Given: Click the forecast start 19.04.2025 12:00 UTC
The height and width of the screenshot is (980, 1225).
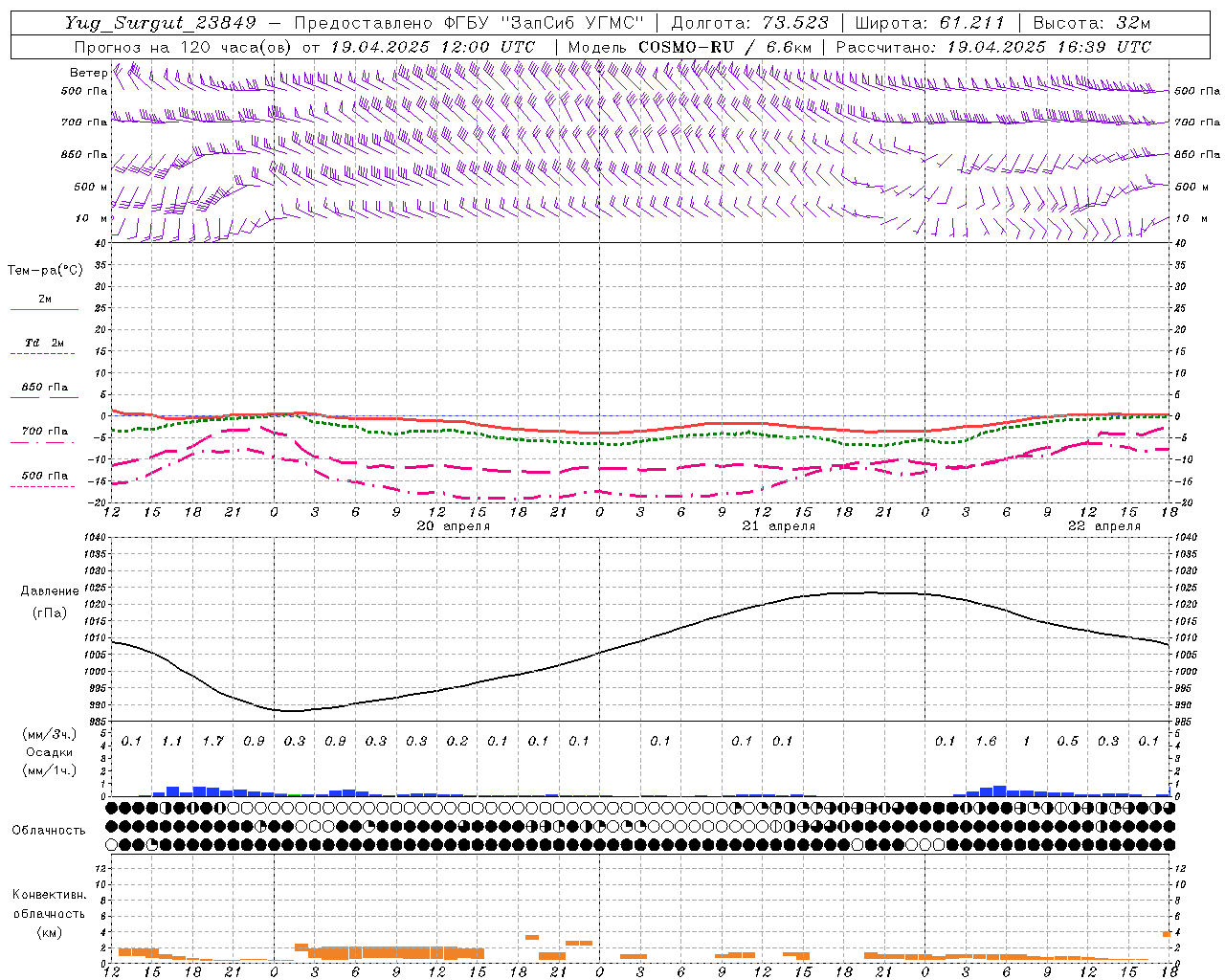Looking at the screenshot, I should (433, 47).
